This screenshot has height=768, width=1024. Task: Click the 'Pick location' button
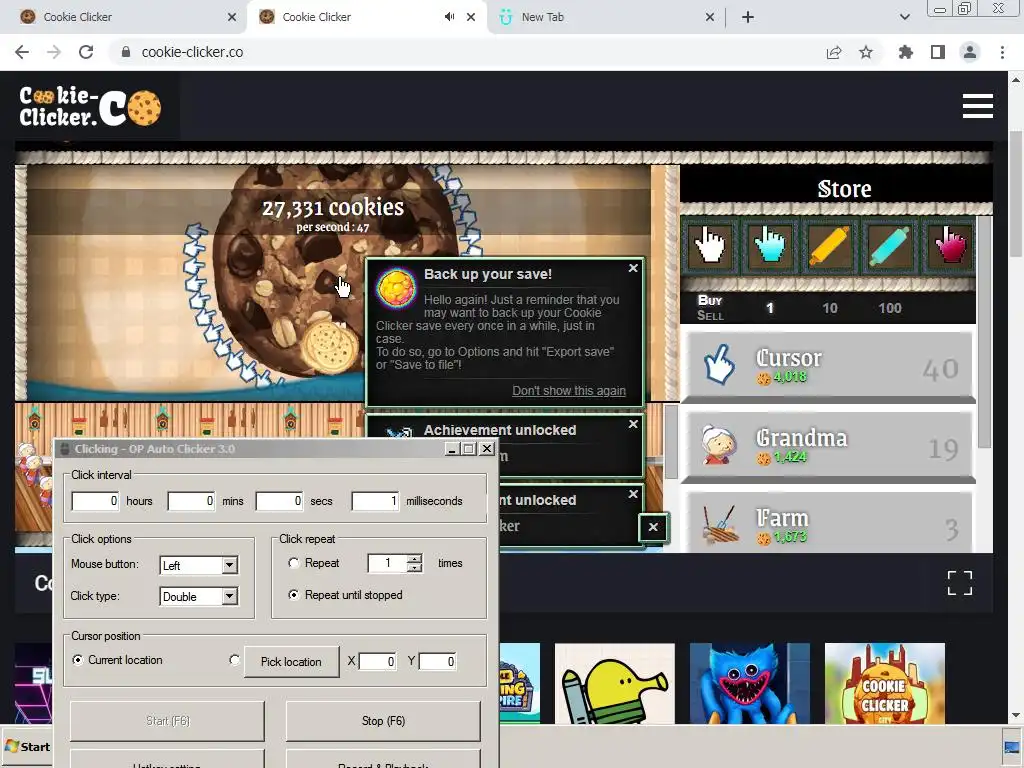(291, 662)
